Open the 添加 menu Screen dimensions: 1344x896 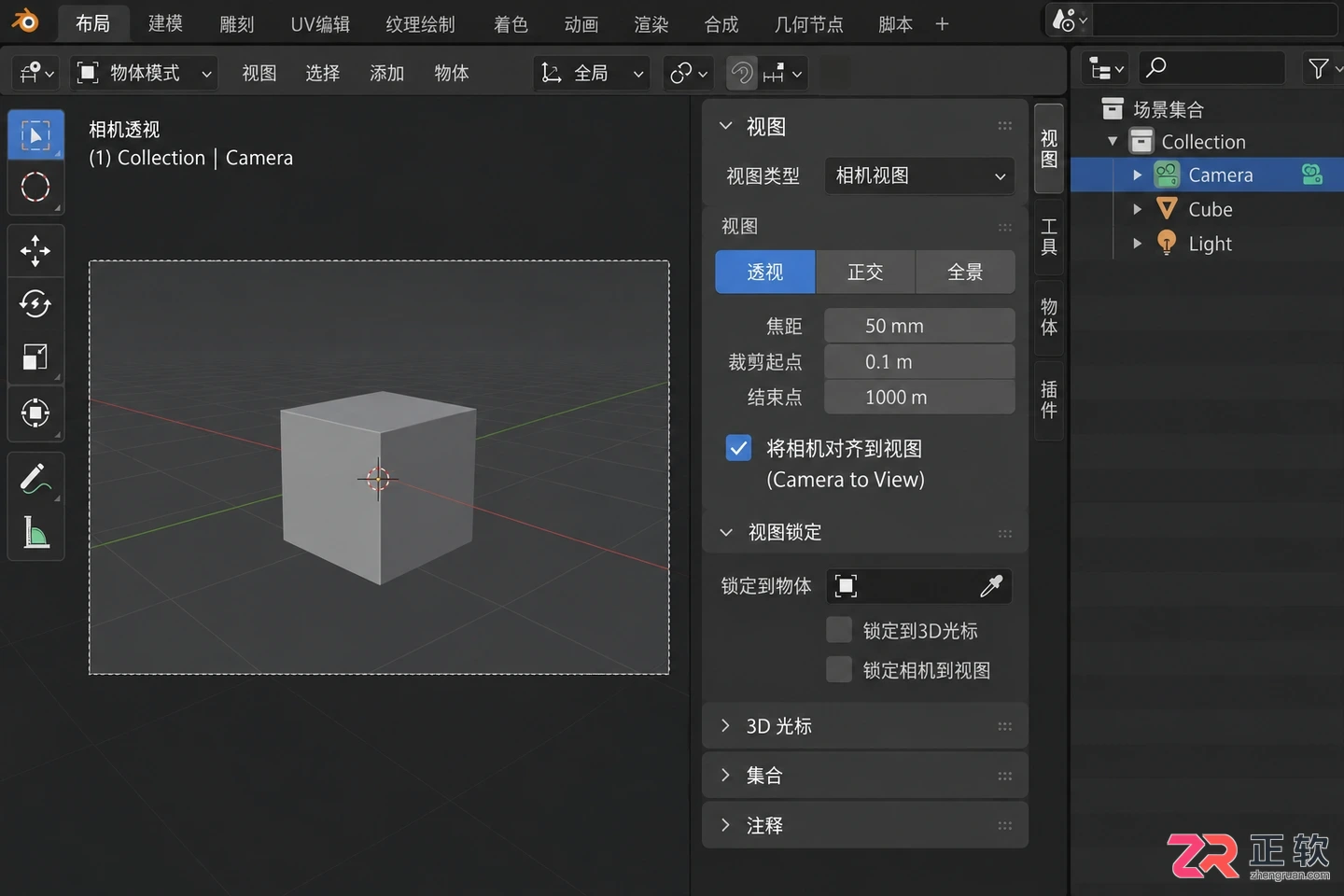click(386, 73)
